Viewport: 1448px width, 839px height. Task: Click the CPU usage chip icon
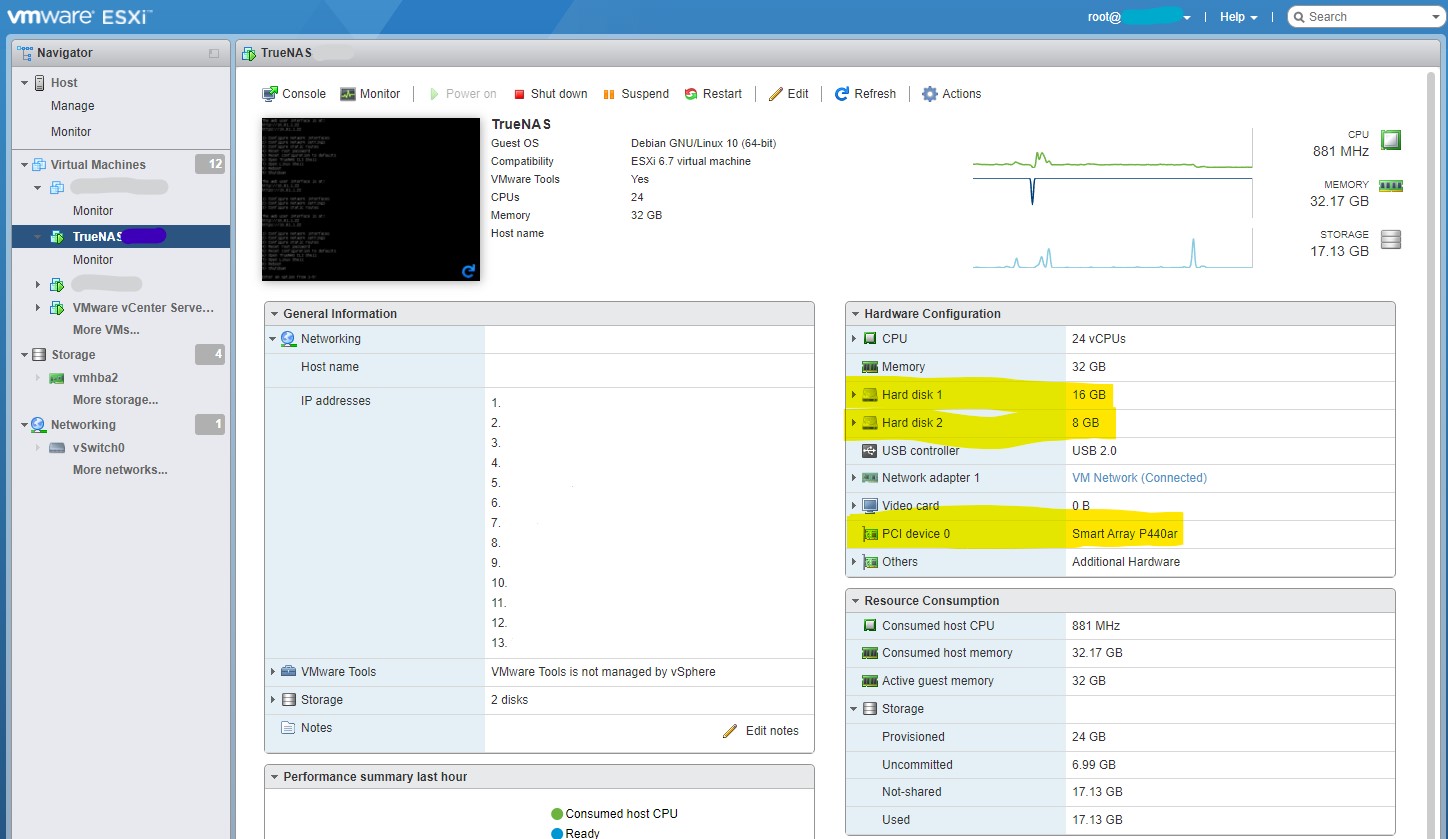(x=1390, y=140)
